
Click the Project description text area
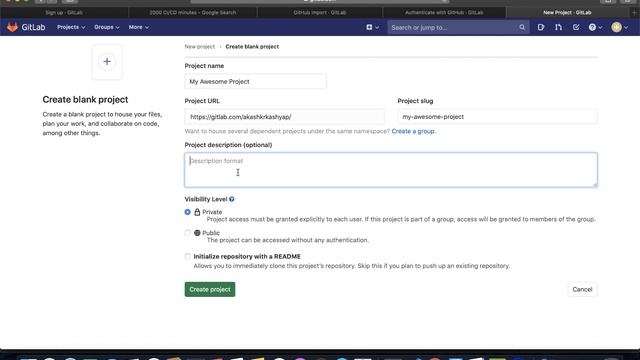tap(391, 170)
